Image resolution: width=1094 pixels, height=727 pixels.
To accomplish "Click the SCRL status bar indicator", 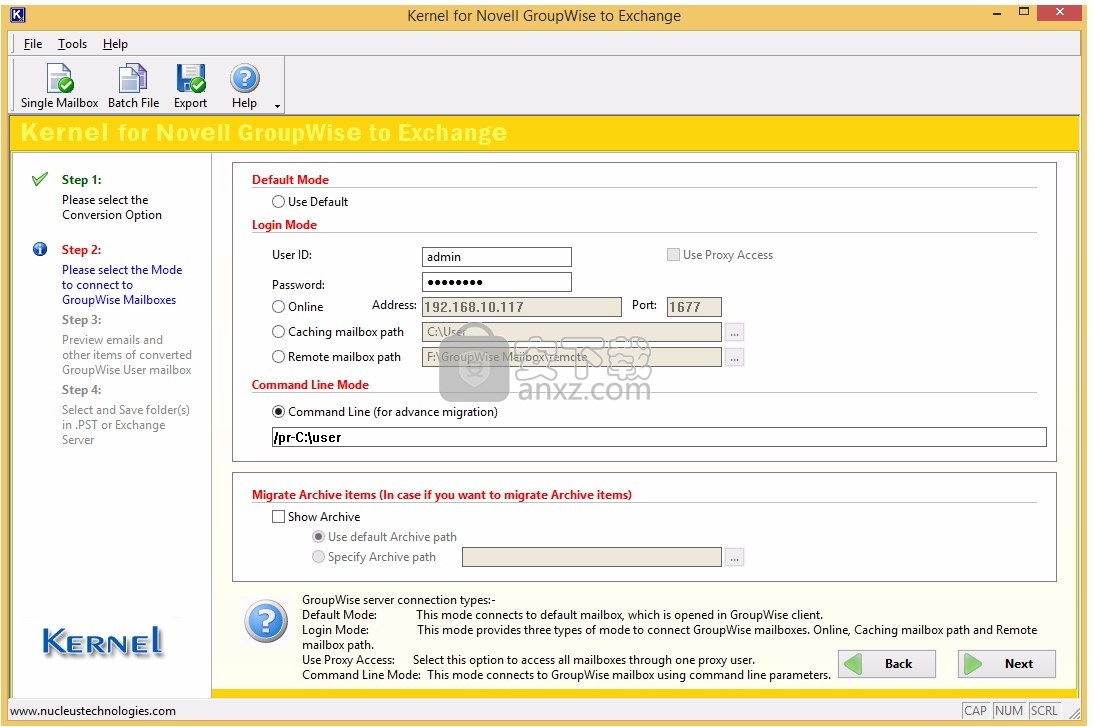I will click(x=1044, y=710).
